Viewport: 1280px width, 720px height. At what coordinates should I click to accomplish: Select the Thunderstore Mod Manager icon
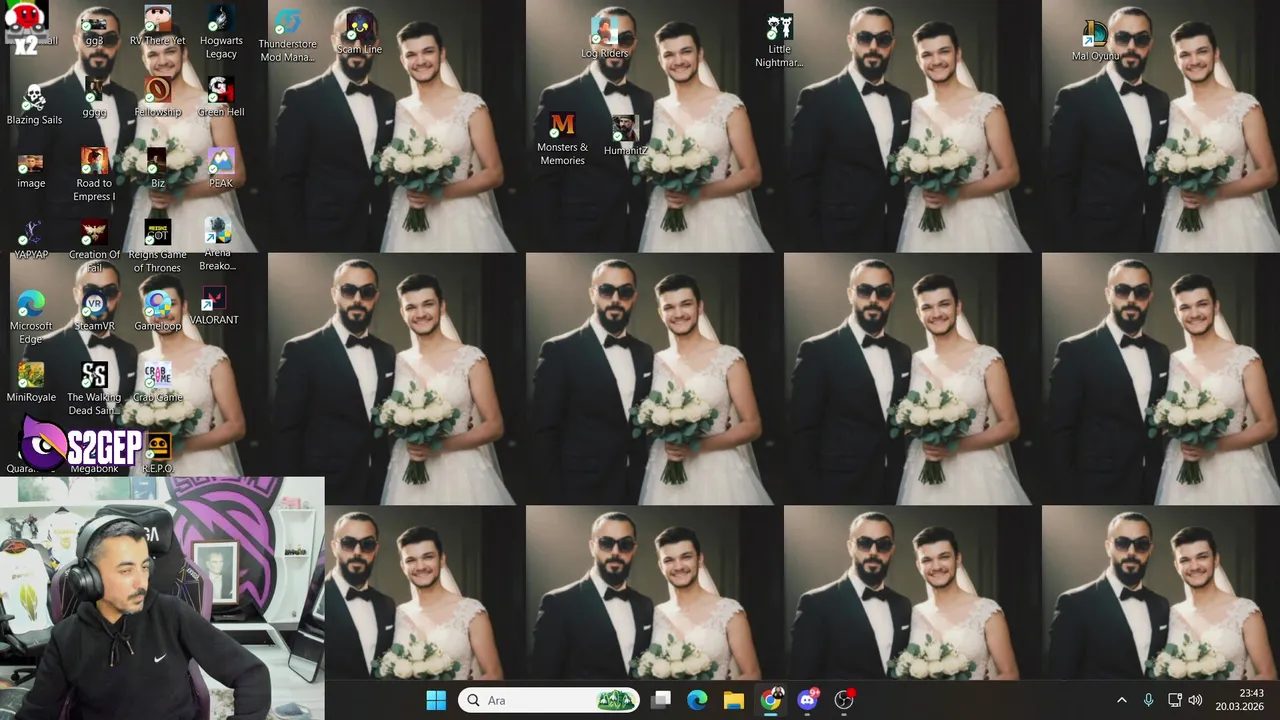click(x=288, y=36)
